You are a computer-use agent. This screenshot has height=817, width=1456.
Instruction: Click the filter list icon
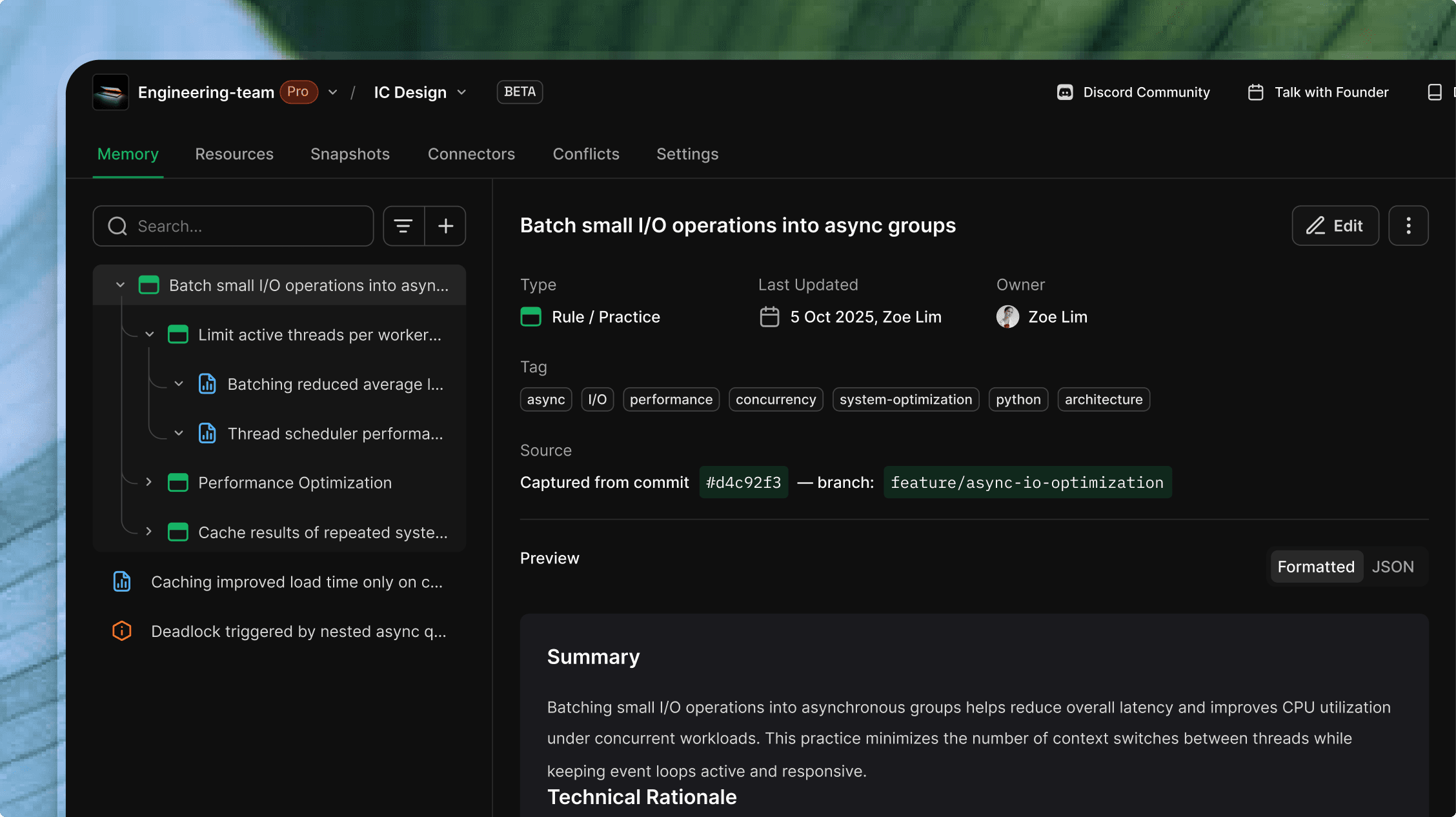403,226
